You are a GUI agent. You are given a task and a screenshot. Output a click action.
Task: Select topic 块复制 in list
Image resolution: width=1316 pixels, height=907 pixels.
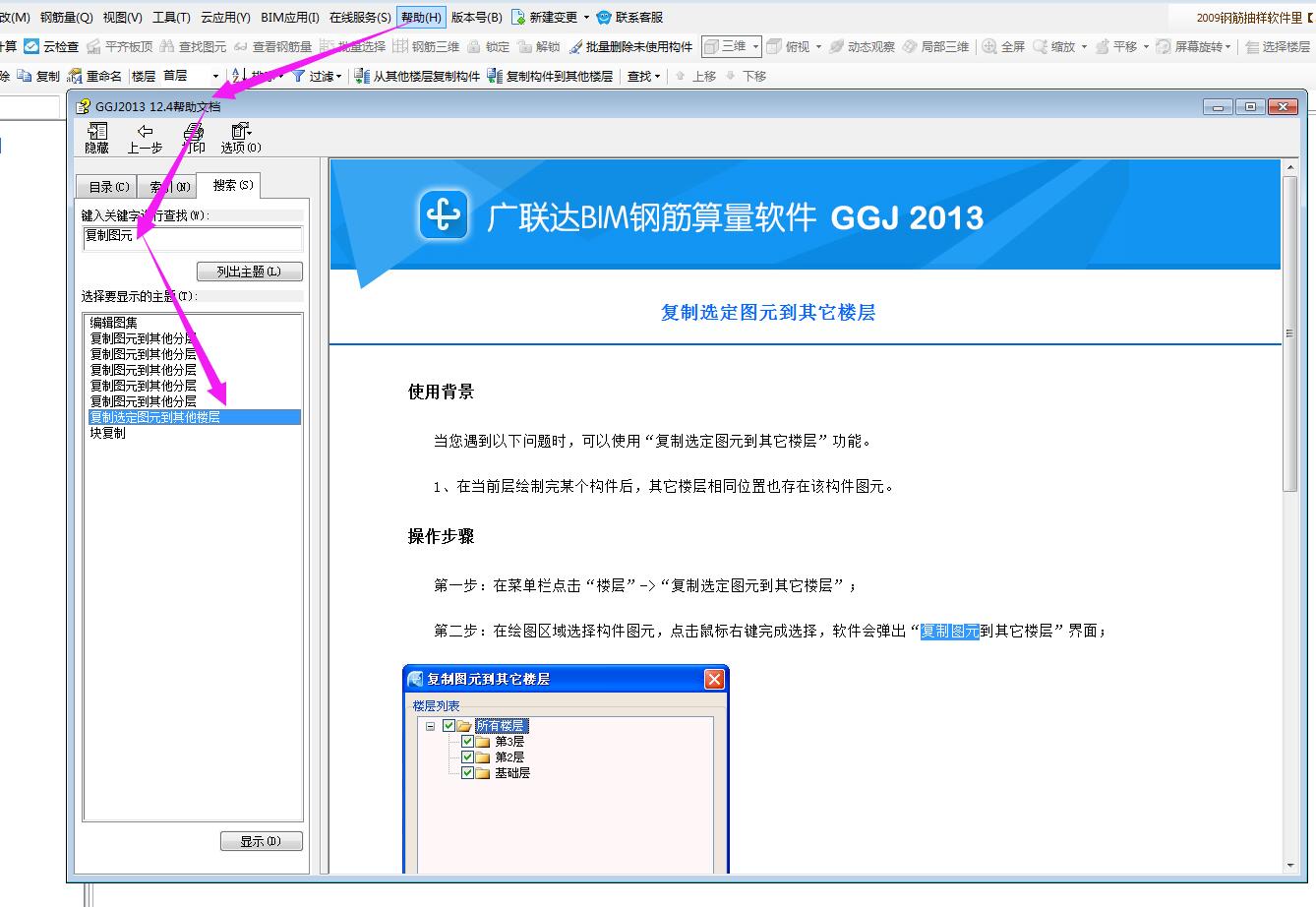[108, 433]
